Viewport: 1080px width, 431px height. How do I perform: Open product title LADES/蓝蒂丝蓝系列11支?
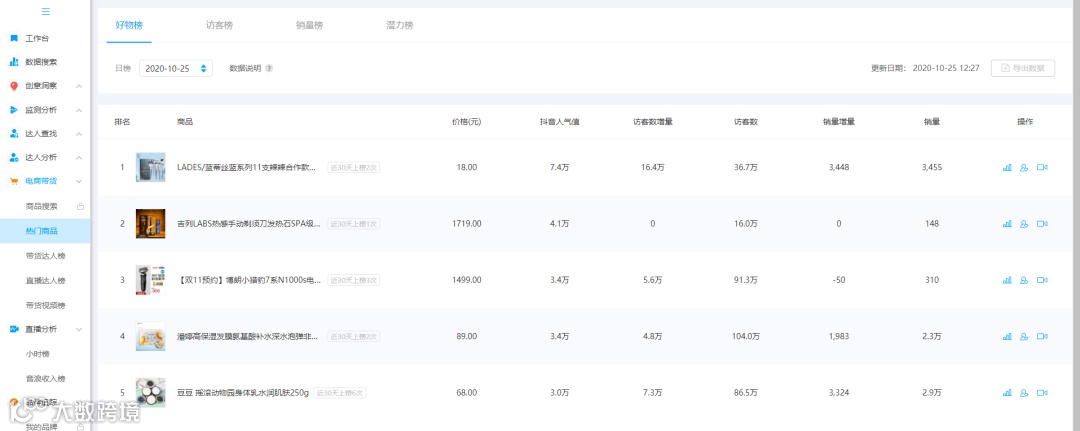point(247,167)
